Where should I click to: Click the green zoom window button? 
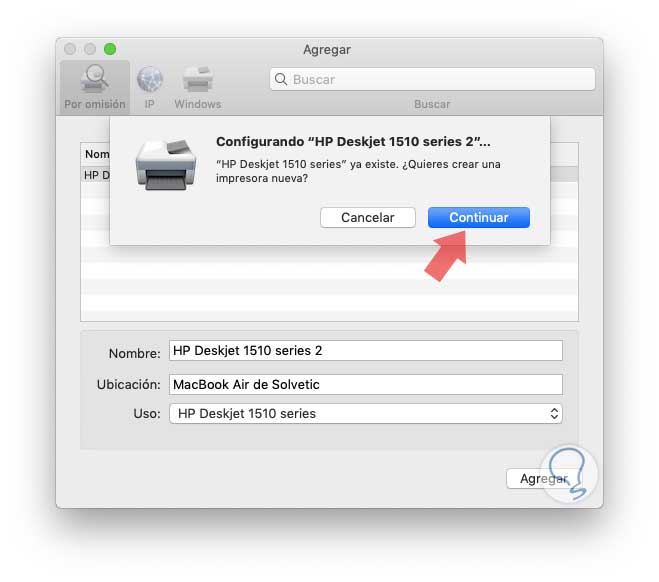pyautogui.click(x=110, y=49)
